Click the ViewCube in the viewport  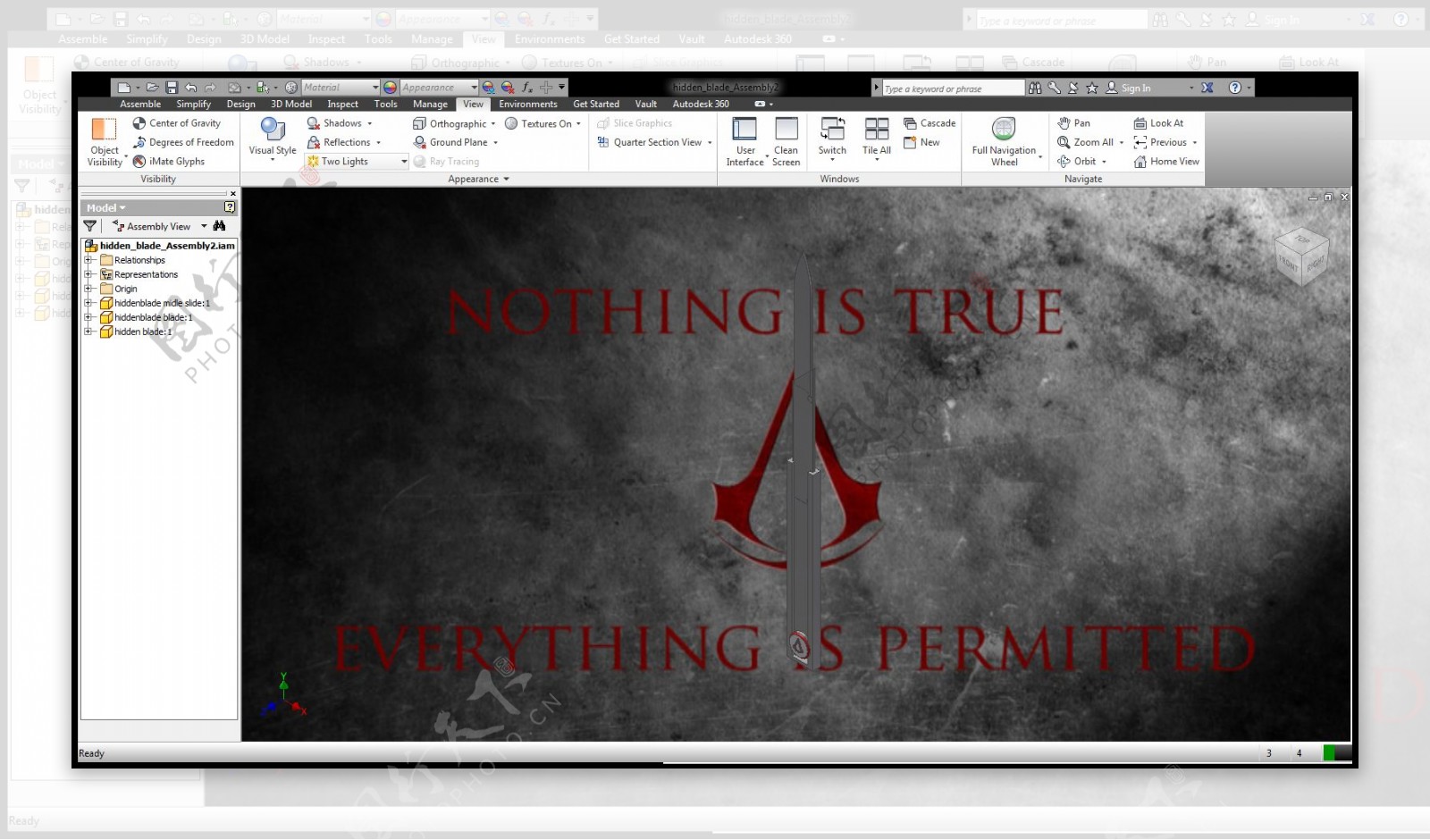click(1300, 256)
